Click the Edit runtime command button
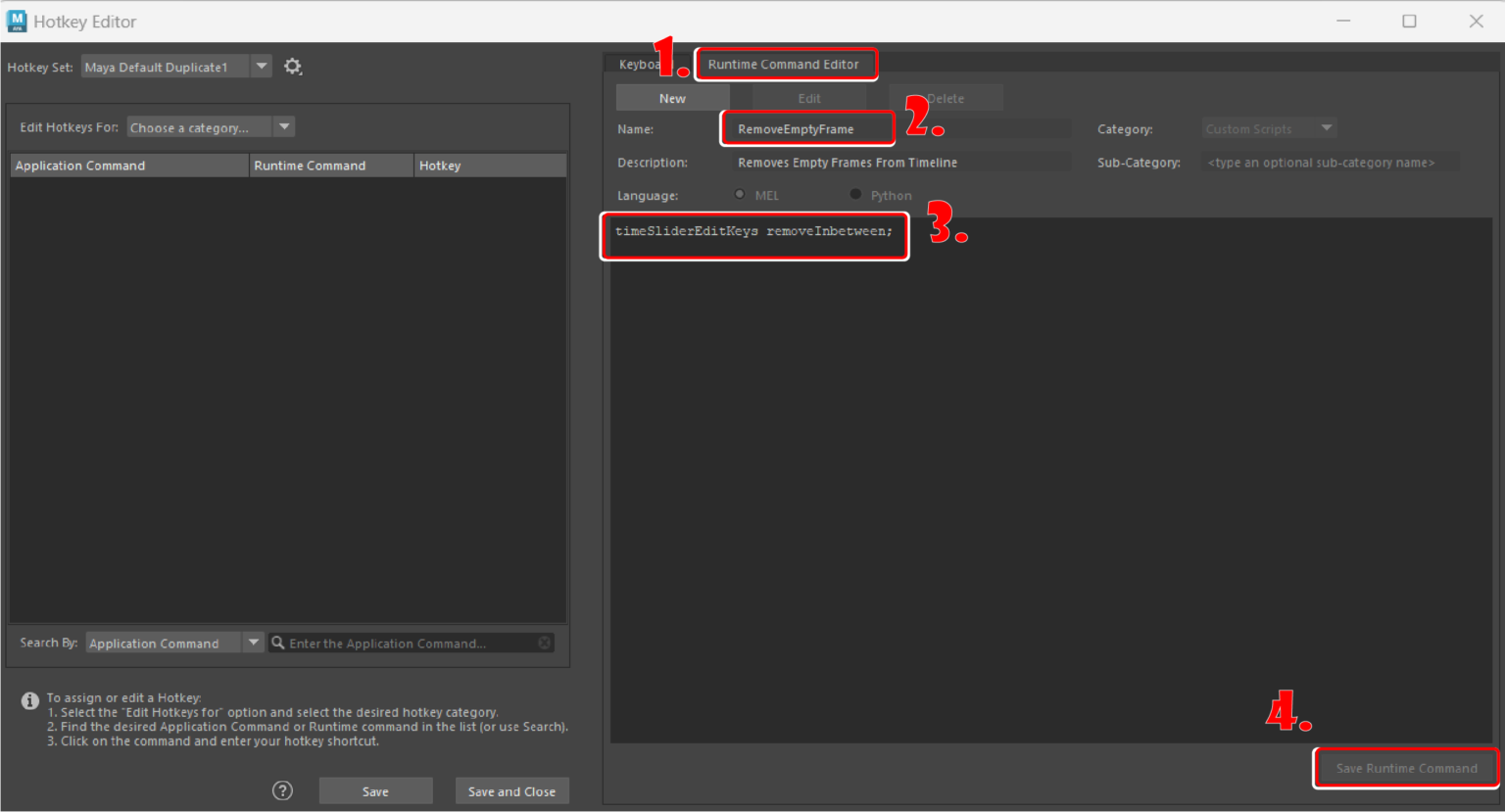The height and width of the screenshot is (812, 1505). tap(809, 98)
